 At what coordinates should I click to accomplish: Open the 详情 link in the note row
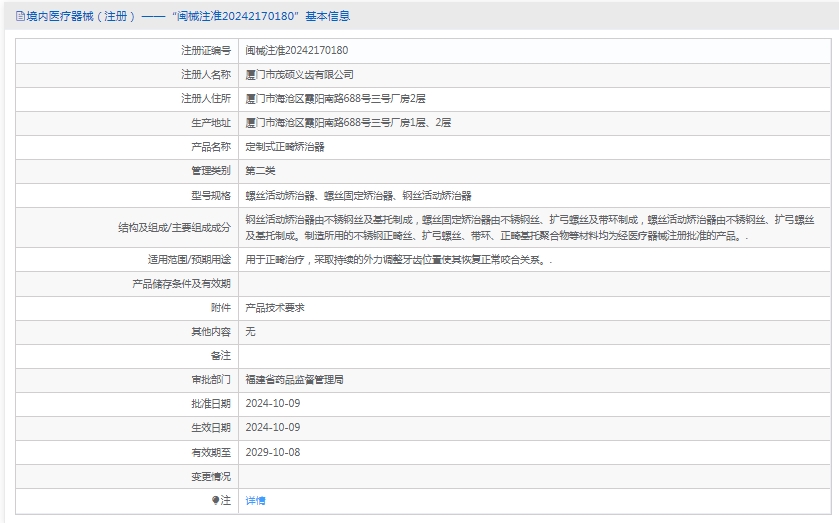click(x=256, y=500)
